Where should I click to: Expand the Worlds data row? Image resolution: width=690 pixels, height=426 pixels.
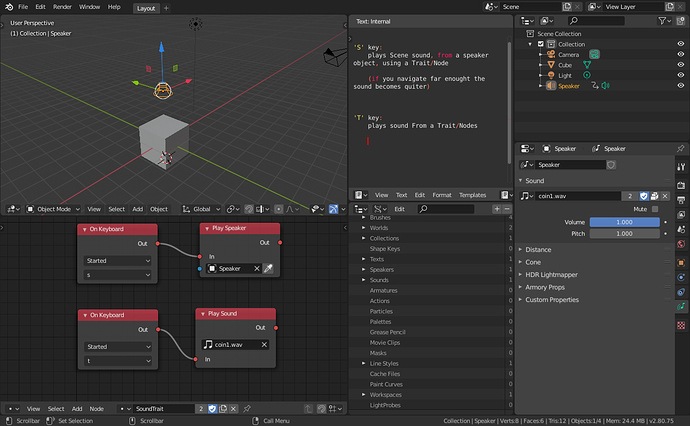(x=363, y=228)
